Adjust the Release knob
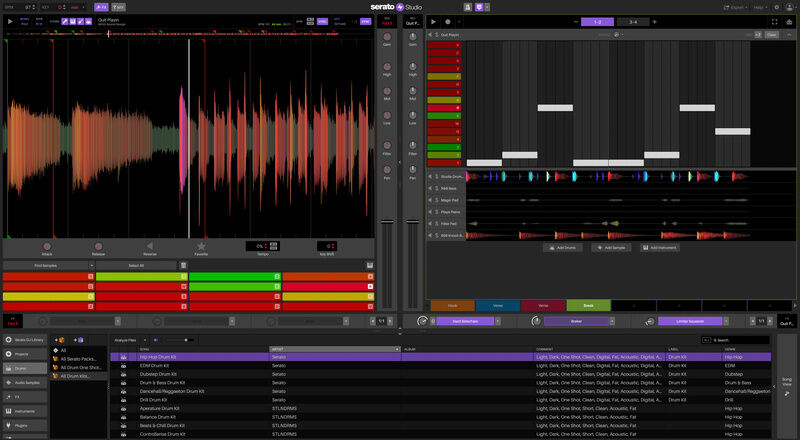The height and width of the screenshot is (440, 800). [98, 247]
